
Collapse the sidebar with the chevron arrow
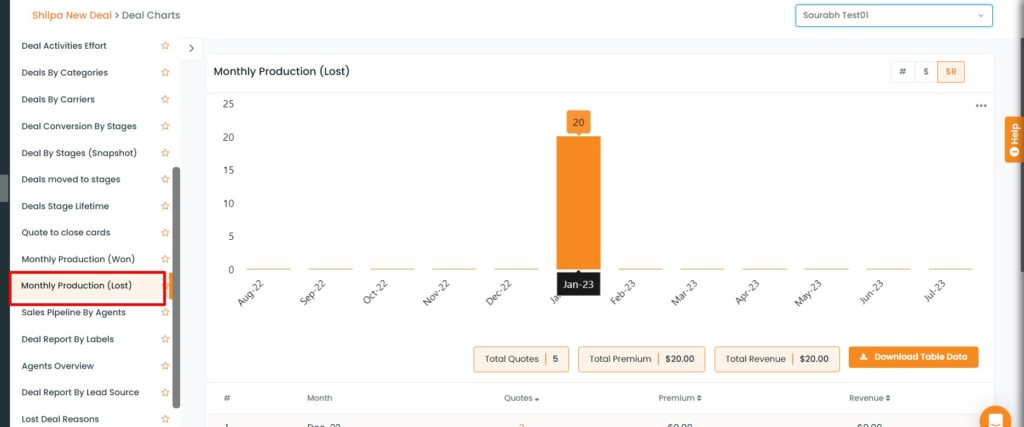click(x=191, y=48)
